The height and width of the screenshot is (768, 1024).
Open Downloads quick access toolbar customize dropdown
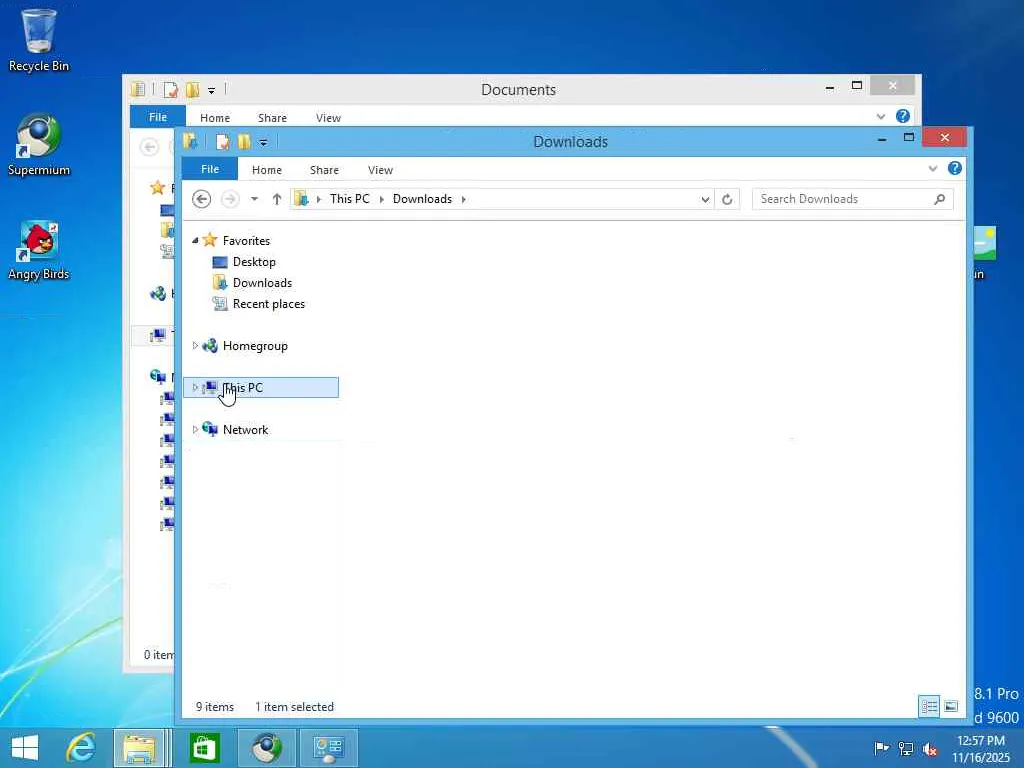pyautogui.click(x=263, y=142)
